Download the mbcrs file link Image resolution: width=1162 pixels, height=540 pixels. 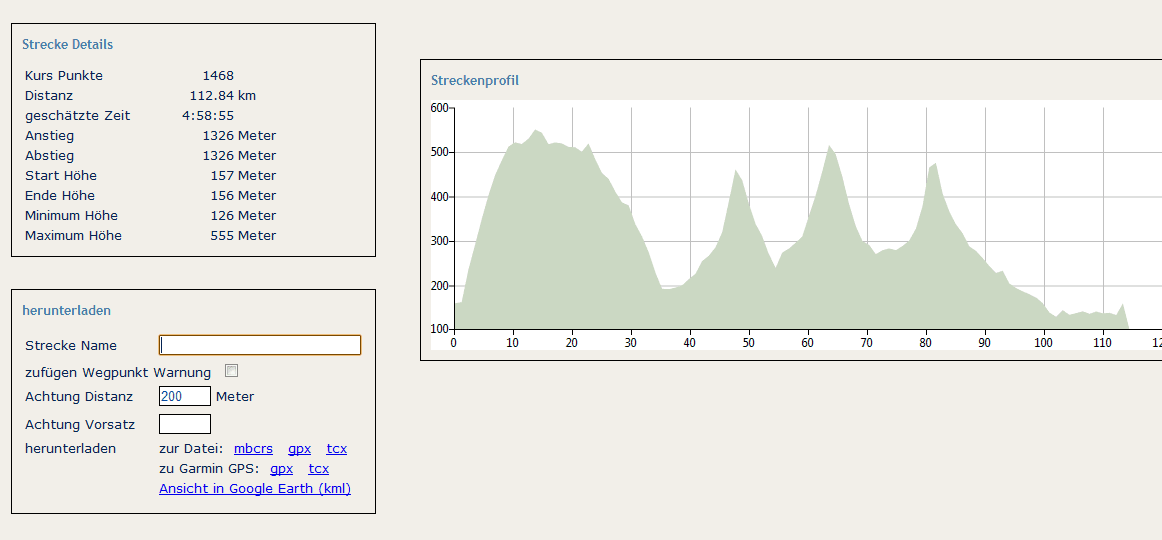[x=253, y=449]
